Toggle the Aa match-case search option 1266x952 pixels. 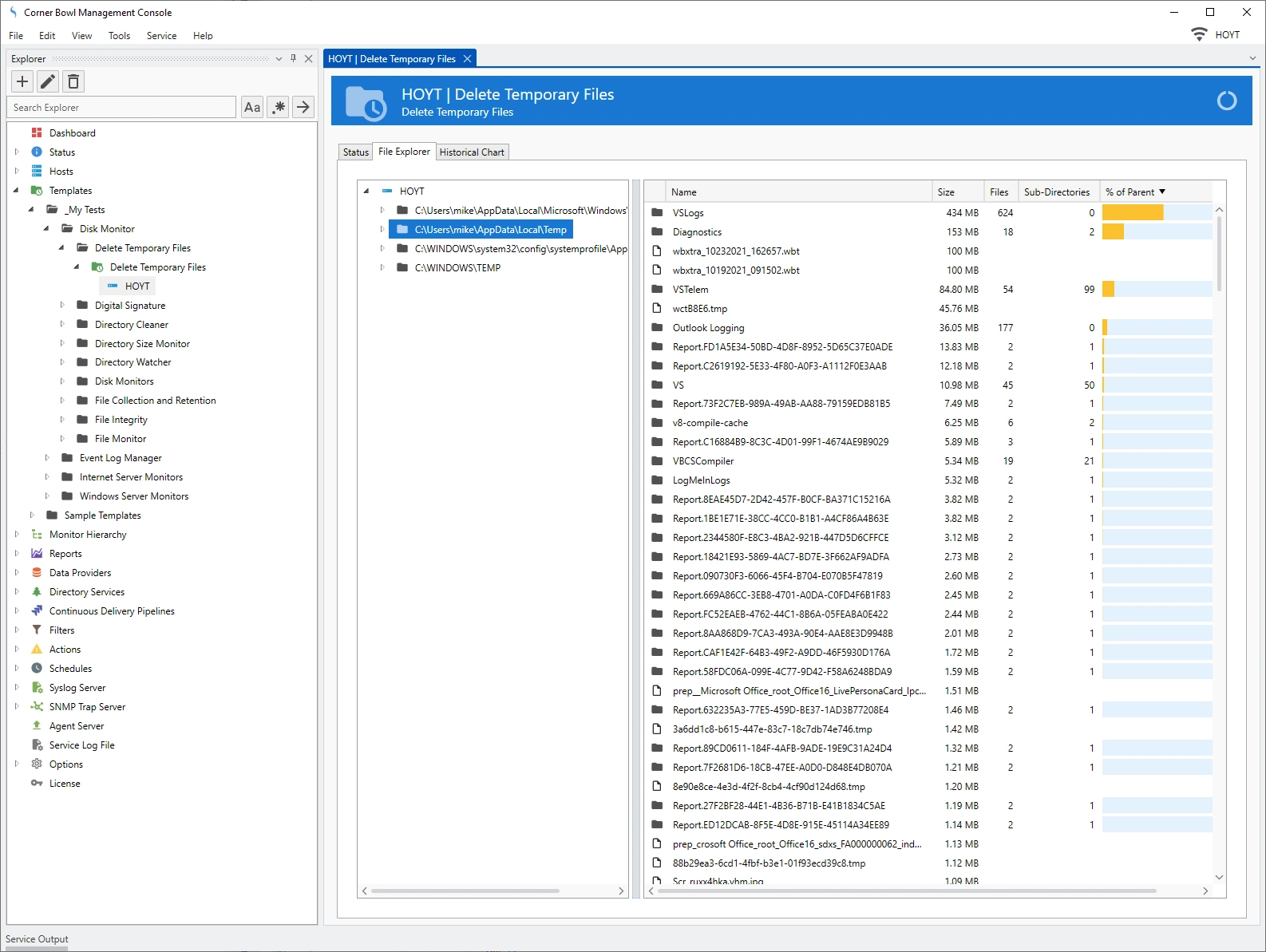[x=252, y=107]
